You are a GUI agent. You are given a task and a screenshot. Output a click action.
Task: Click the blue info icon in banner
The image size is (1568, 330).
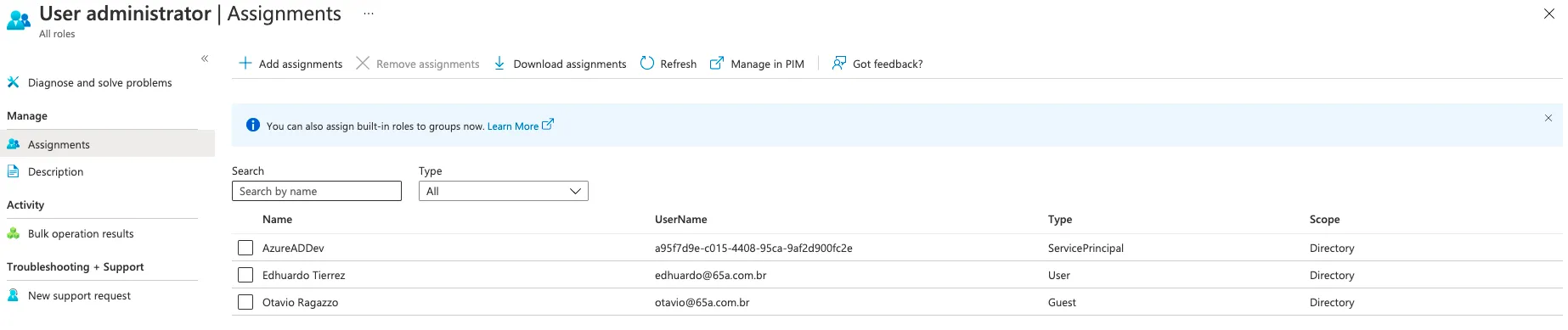click(253, 126)
